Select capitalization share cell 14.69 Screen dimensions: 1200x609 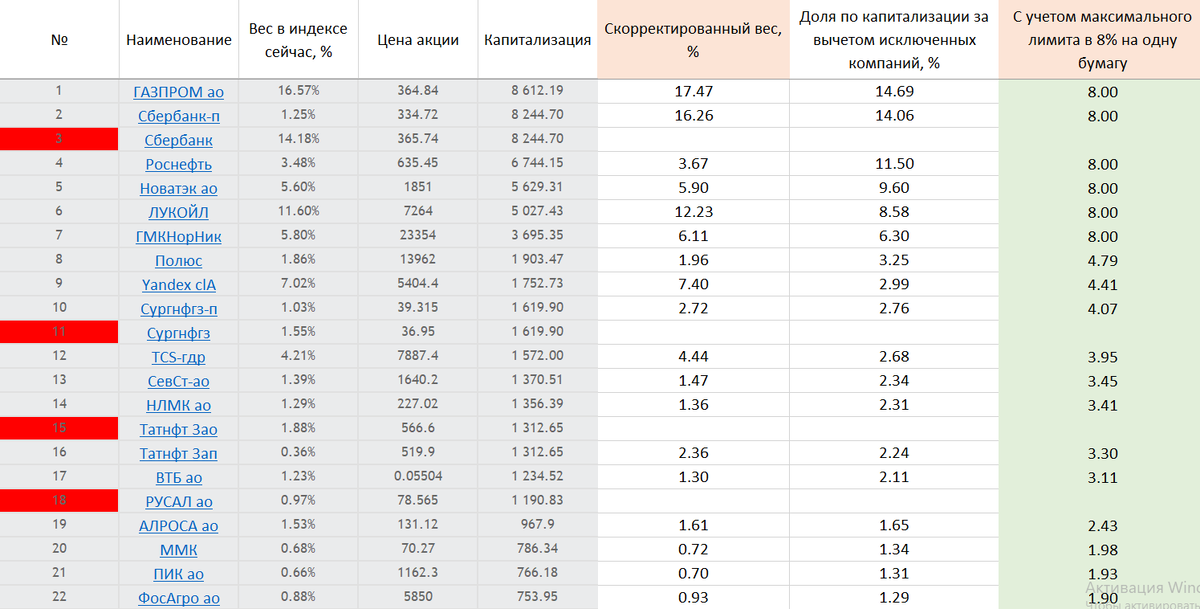coord(894,91)
